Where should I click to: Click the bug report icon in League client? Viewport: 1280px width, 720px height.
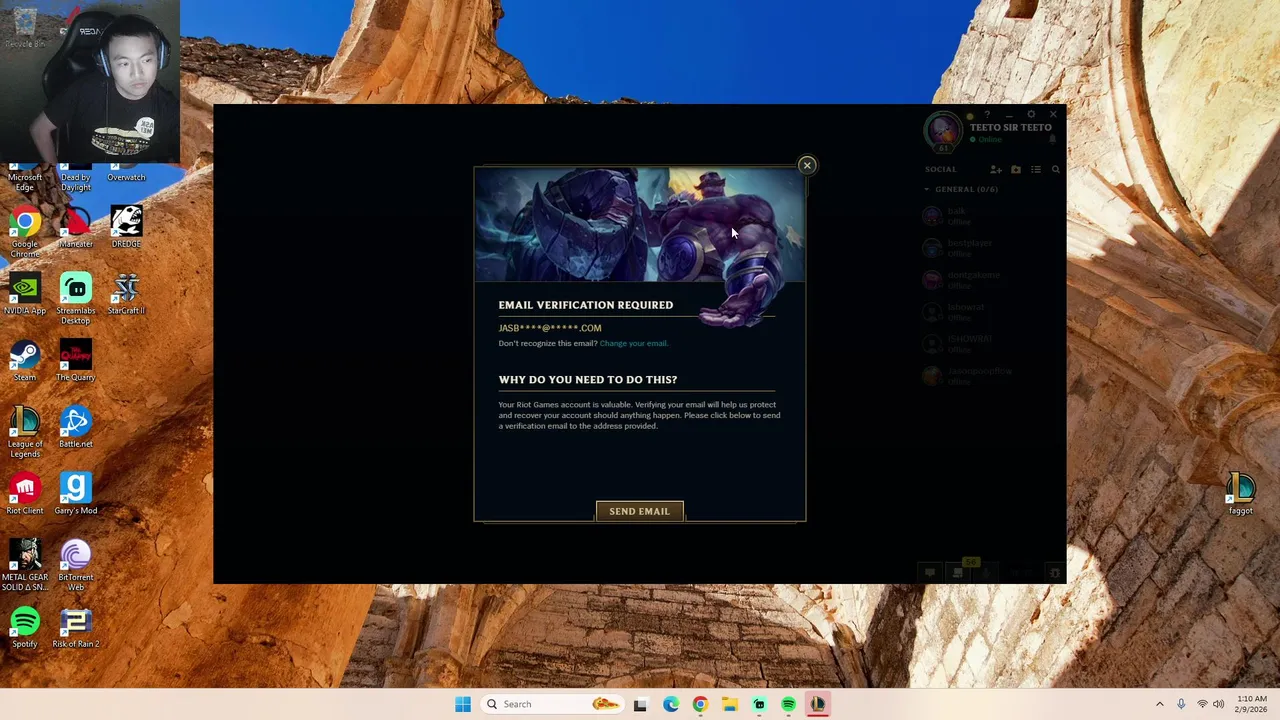point(1054,573)
